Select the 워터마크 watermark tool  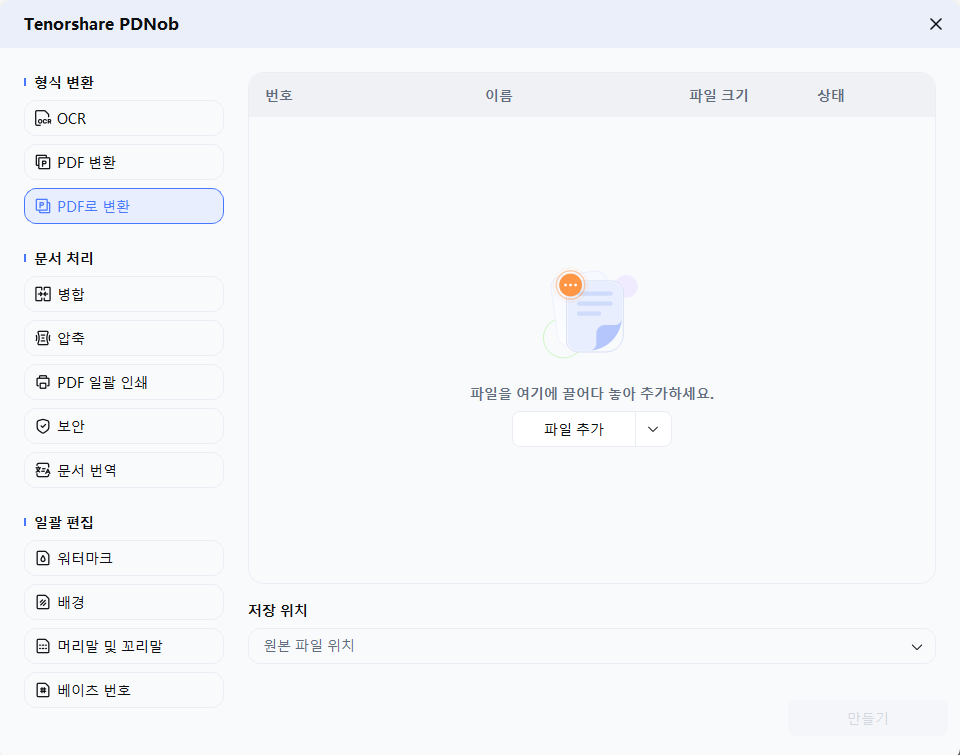coord(124,558)
